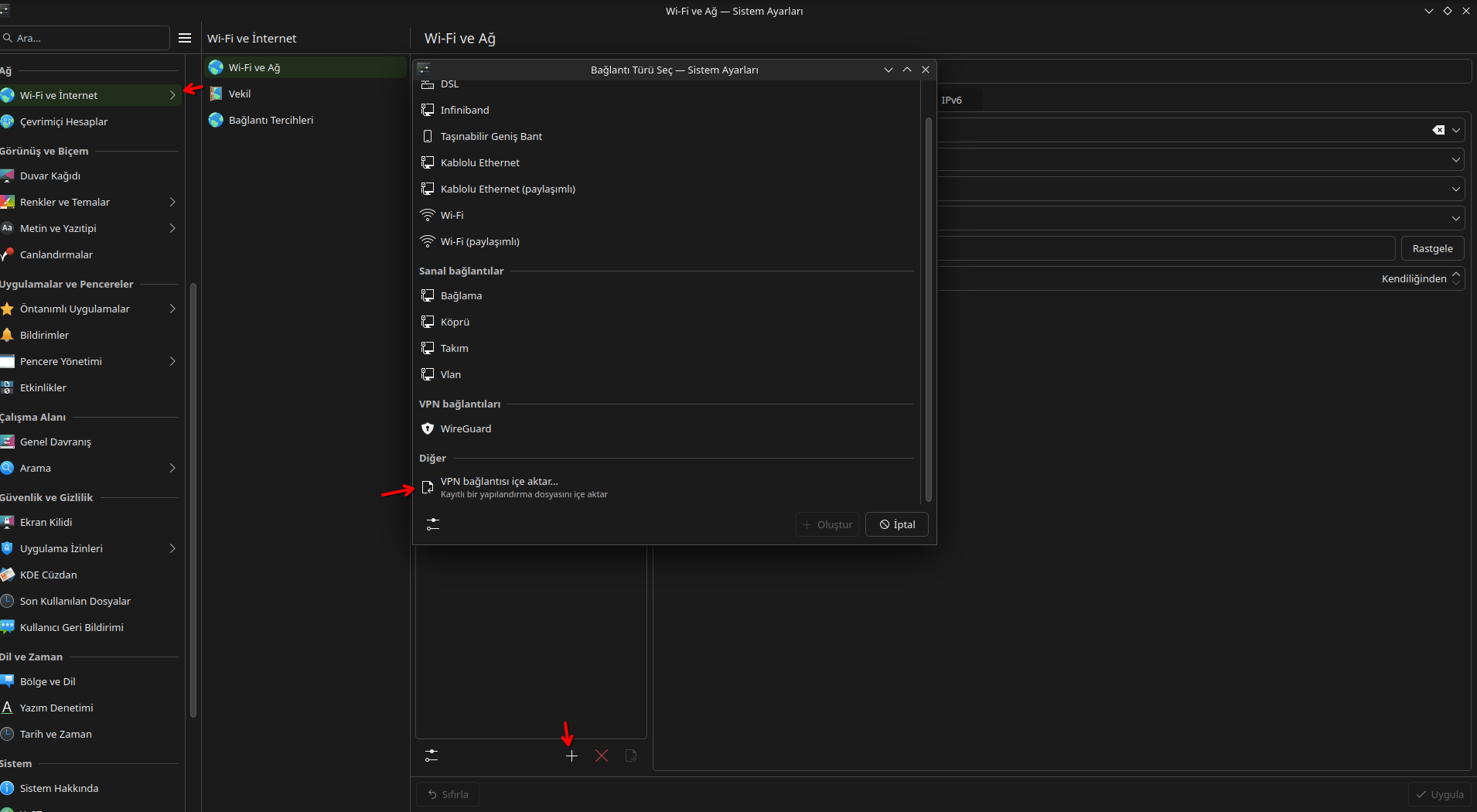This screenshot has height=812, width=1477.
Task: Open Tarih ve Zaman settings
Action: (x=90, y=734)
